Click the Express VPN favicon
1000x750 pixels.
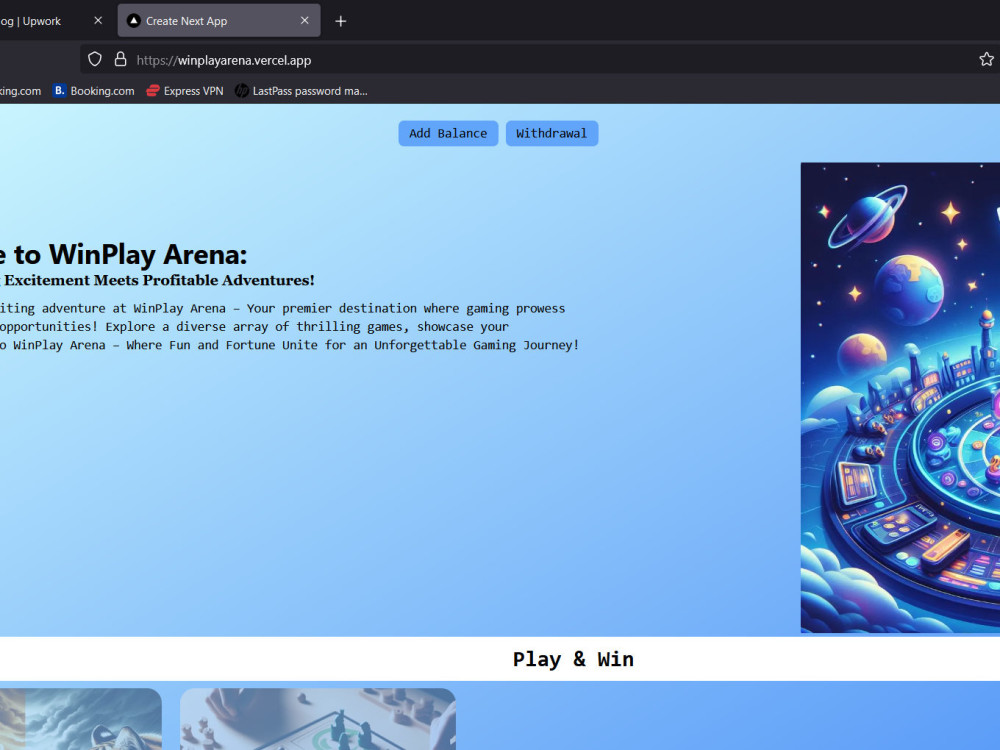(x=152, y=91)
